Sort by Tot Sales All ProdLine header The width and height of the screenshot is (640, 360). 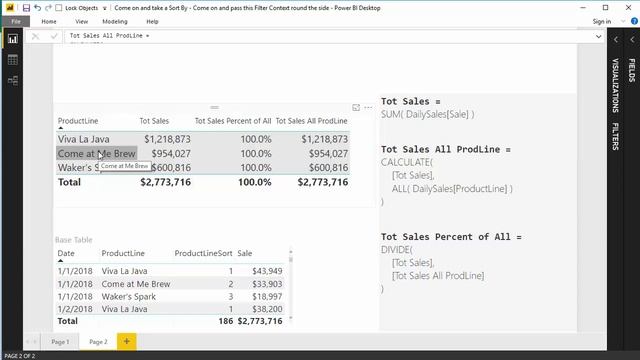[311, 121]
